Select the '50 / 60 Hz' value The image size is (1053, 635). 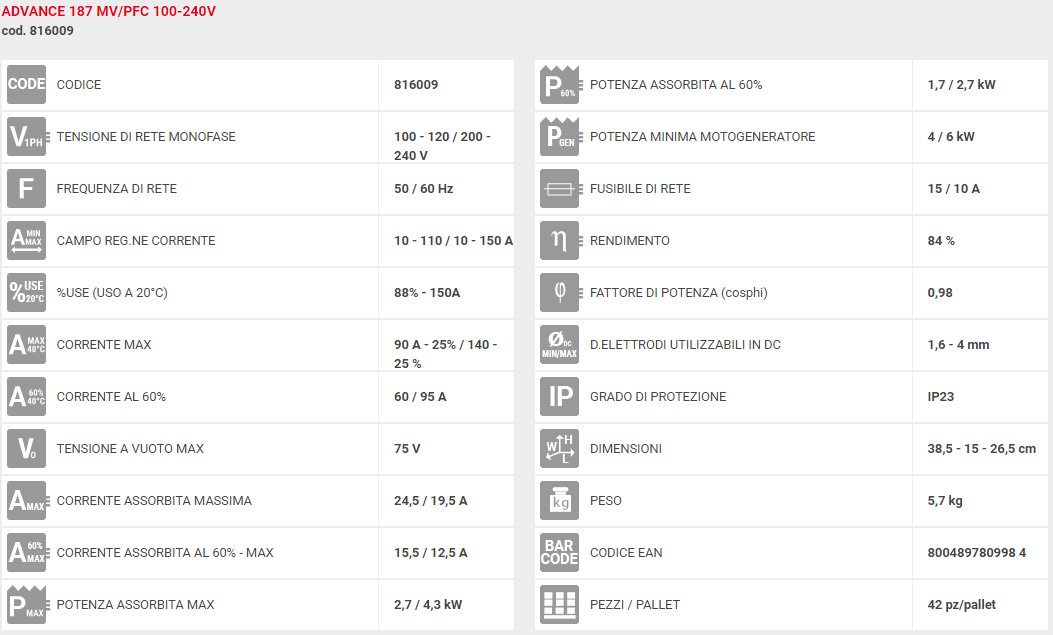pyautogui.click(x=424, y=189)
